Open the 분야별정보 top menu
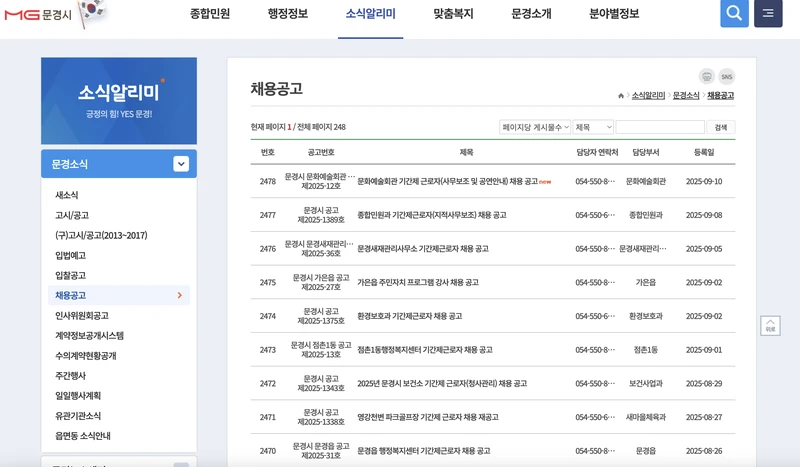Image resolution: width=800 pixels, height=467 pixels. point(614,14)
